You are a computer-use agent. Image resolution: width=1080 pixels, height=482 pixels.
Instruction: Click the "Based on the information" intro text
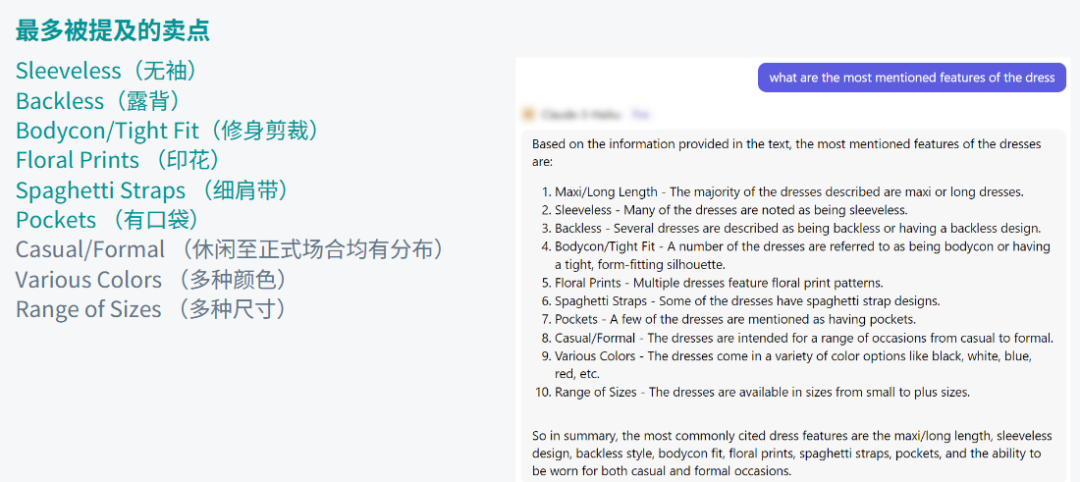(x=786, y=152)
